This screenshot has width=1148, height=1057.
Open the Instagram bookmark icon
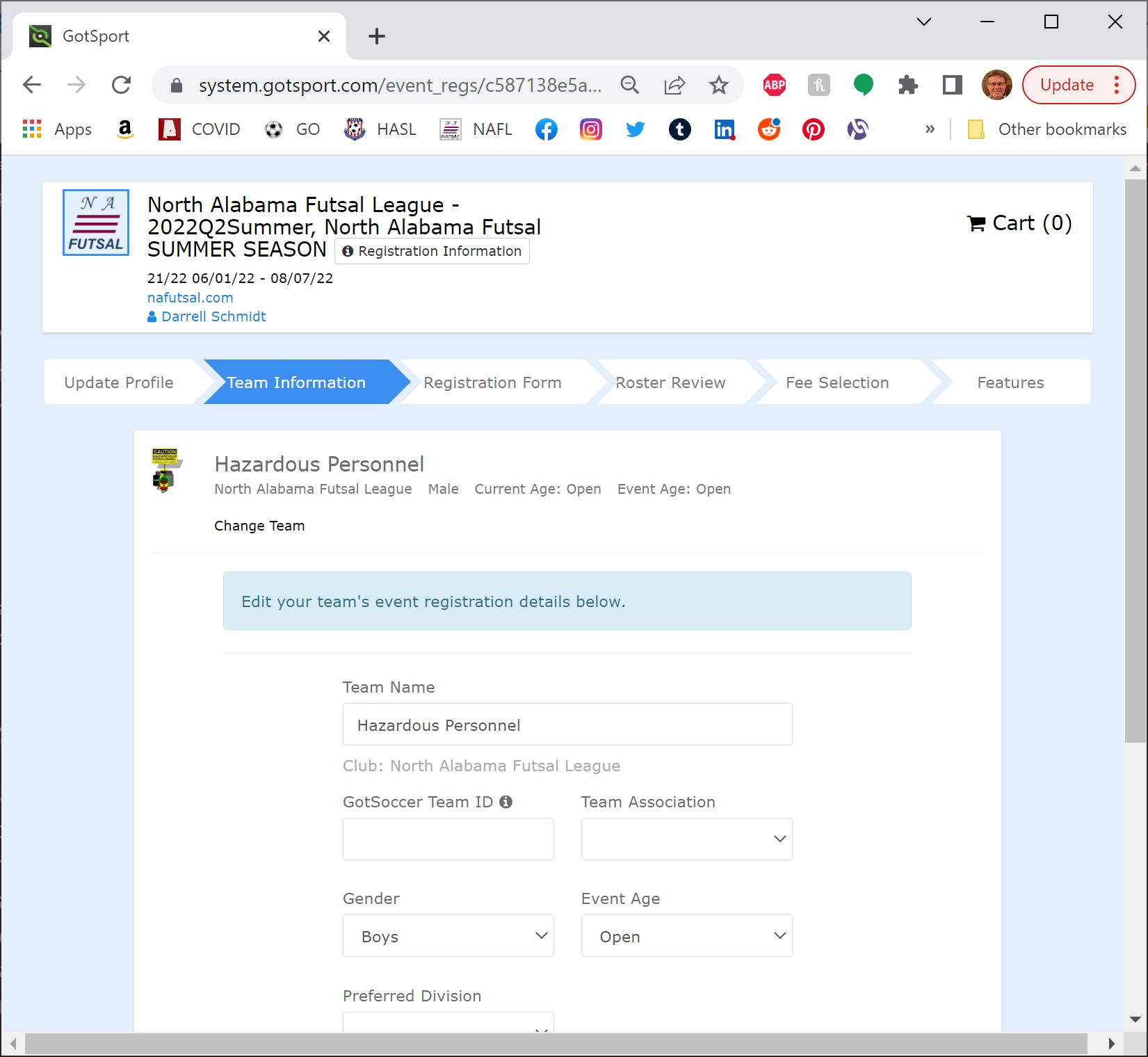pos(590,129)
